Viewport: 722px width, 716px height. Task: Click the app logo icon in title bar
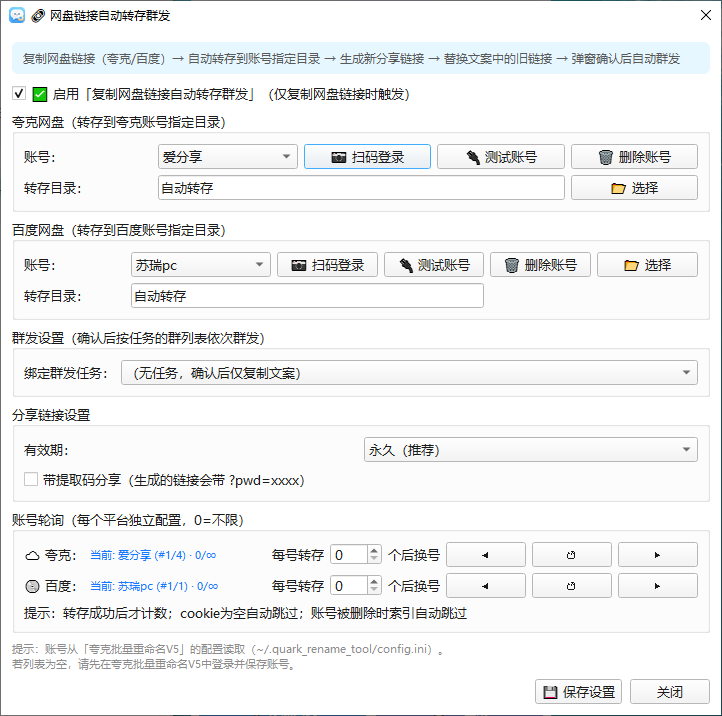coord(17,15)
